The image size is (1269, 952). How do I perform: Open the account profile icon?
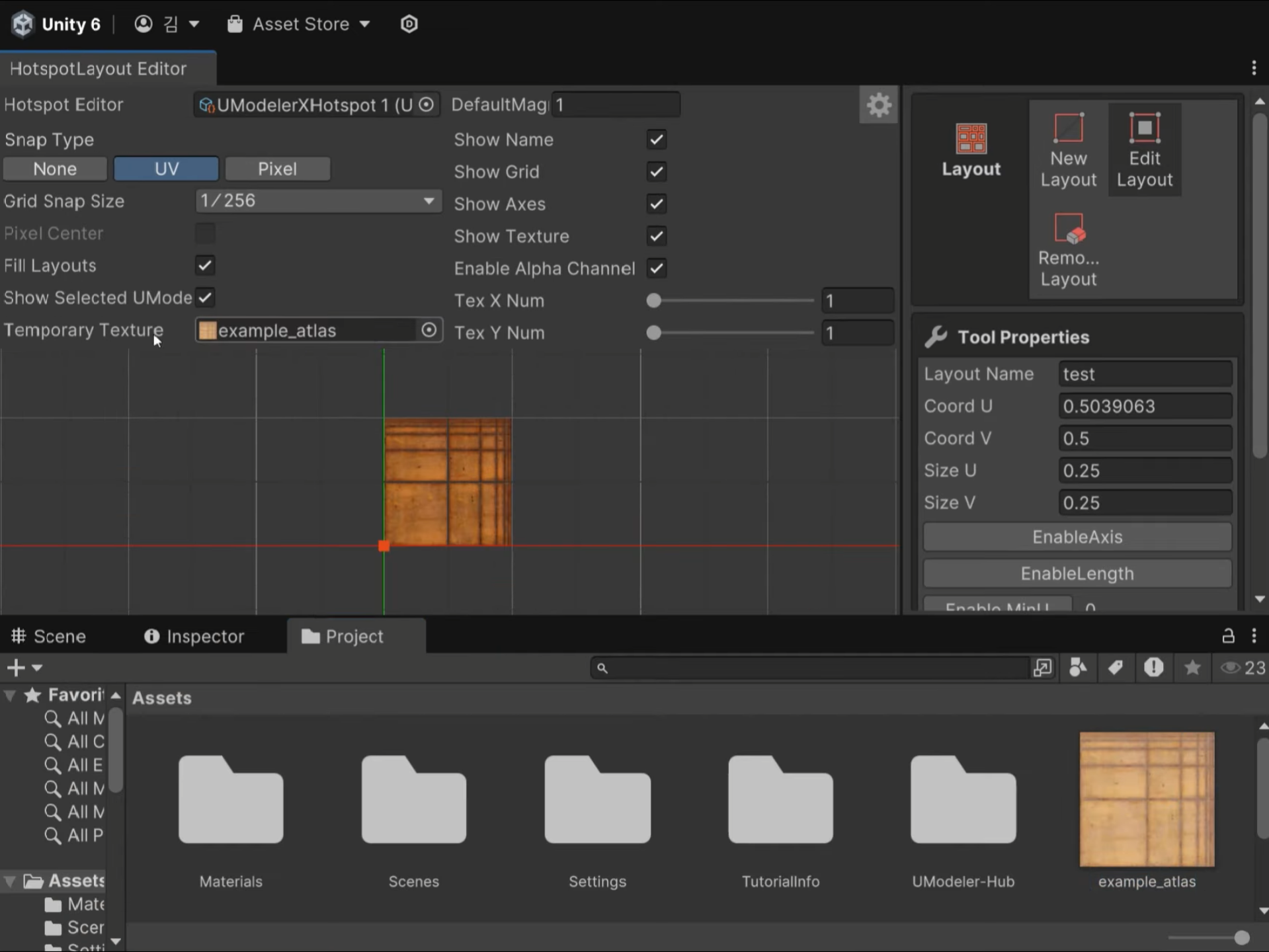pyautogui.click(x=143, y=24)
